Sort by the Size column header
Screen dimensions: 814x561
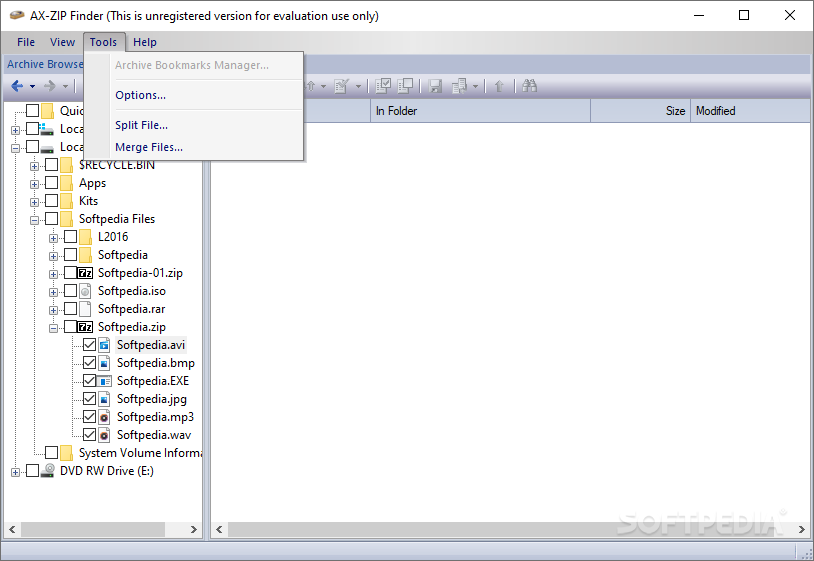point(640,111)
